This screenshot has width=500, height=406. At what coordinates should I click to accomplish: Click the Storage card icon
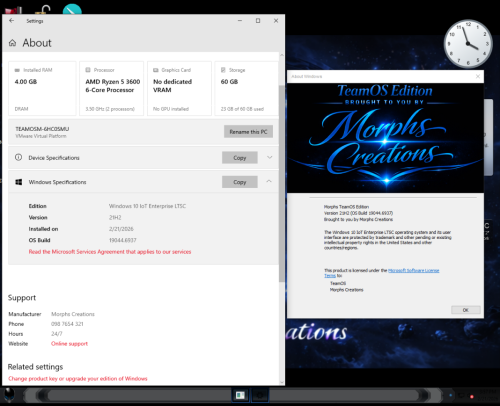tap(223, 70)
